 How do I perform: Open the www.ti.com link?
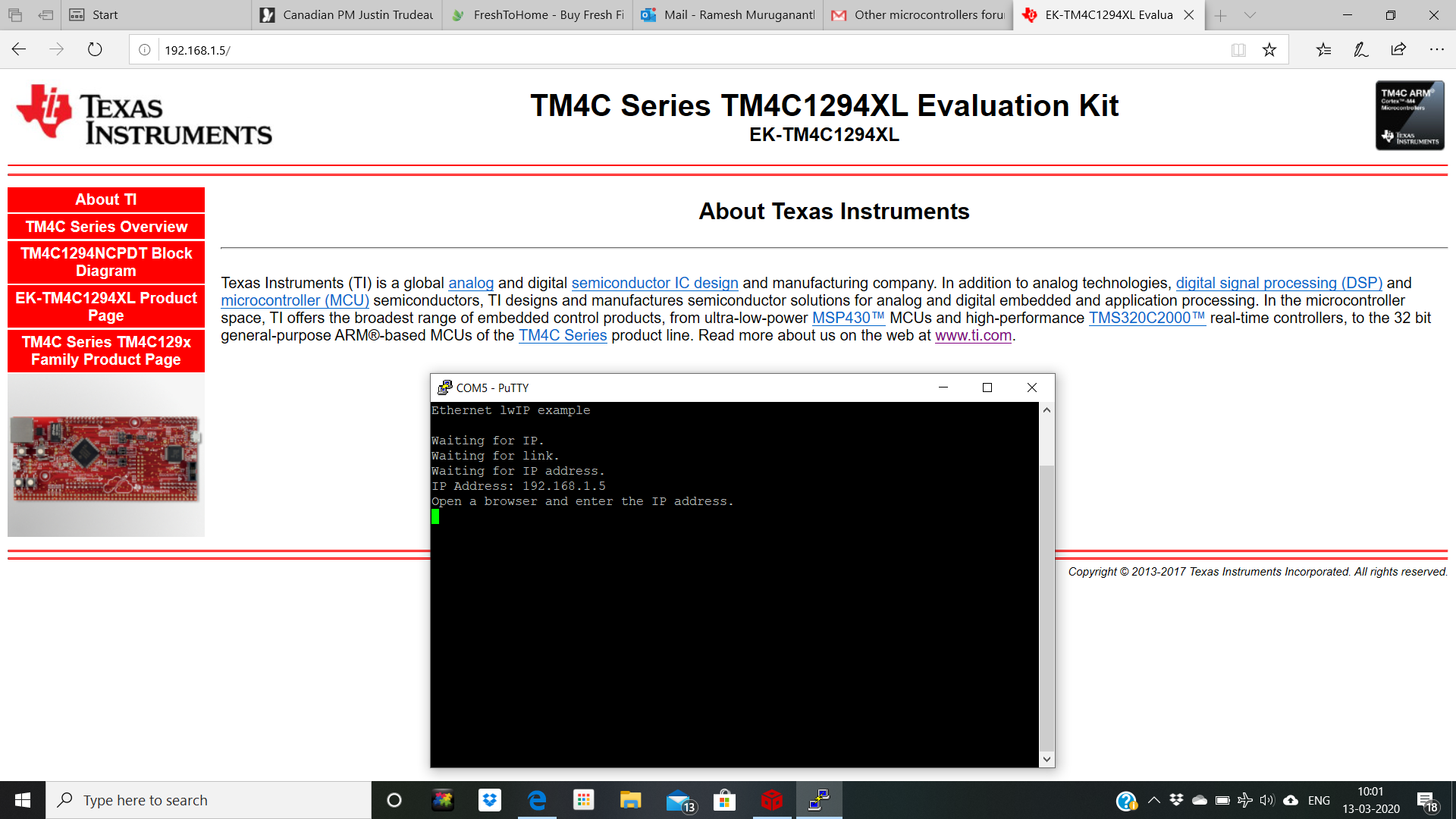pos(973,335)
